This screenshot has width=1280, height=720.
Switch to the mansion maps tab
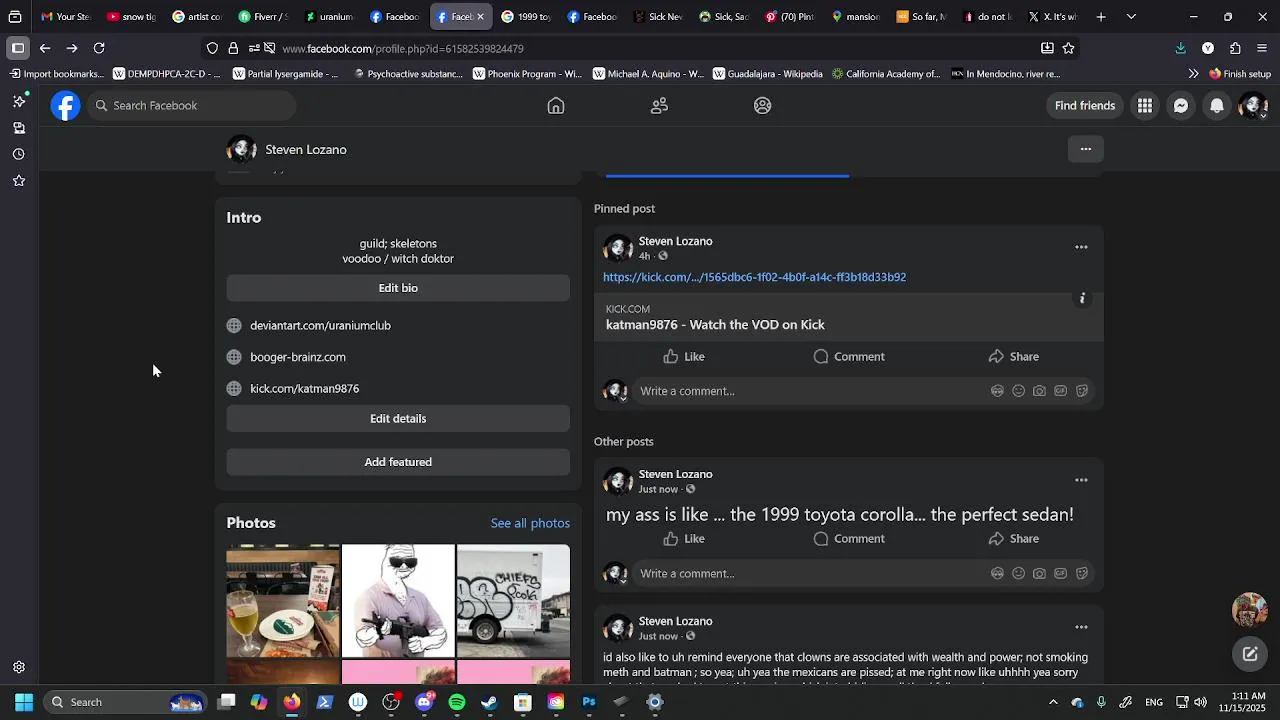pos(856,17)
